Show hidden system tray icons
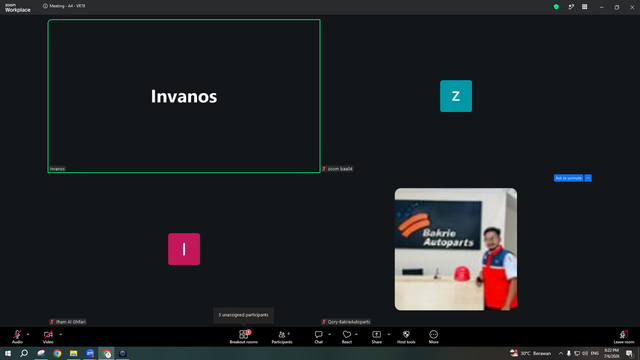Screen dimensions: 640x360 pyautogui.click(x=561, y=353)
